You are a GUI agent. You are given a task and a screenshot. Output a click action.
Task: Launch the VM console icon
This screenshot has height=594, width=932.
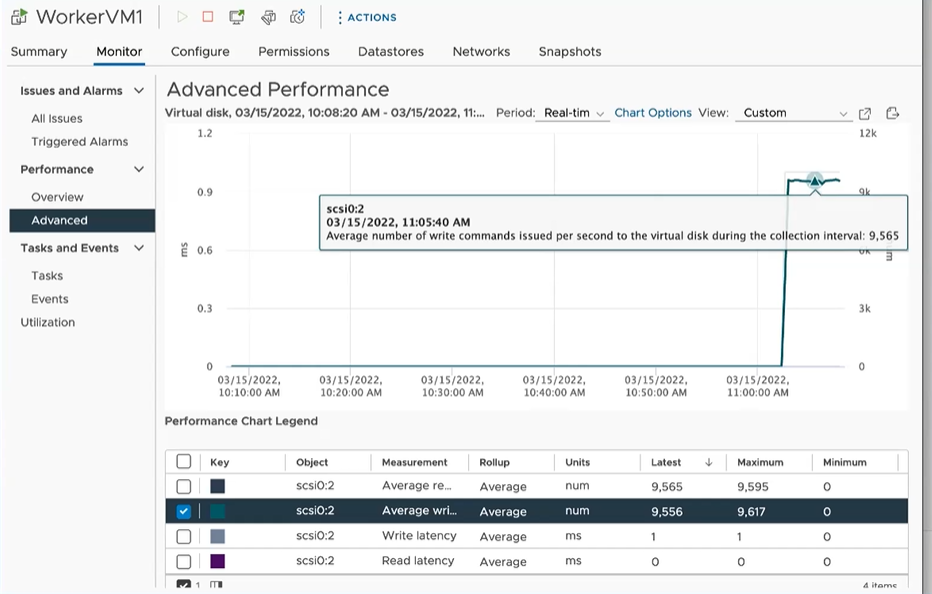(237, 17)
